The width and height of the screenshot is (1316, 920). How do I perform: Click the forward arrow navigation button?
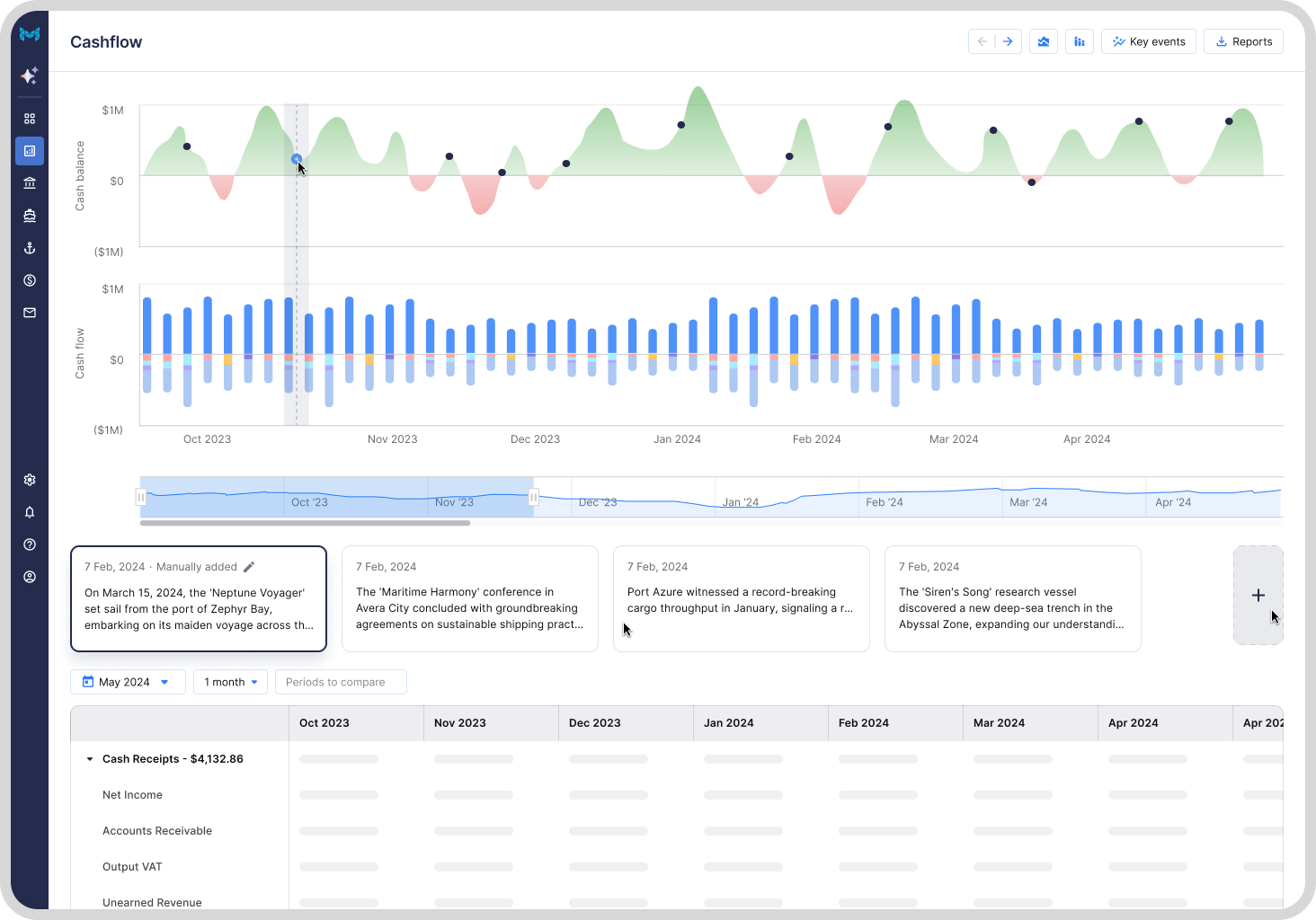[1009, 41]
